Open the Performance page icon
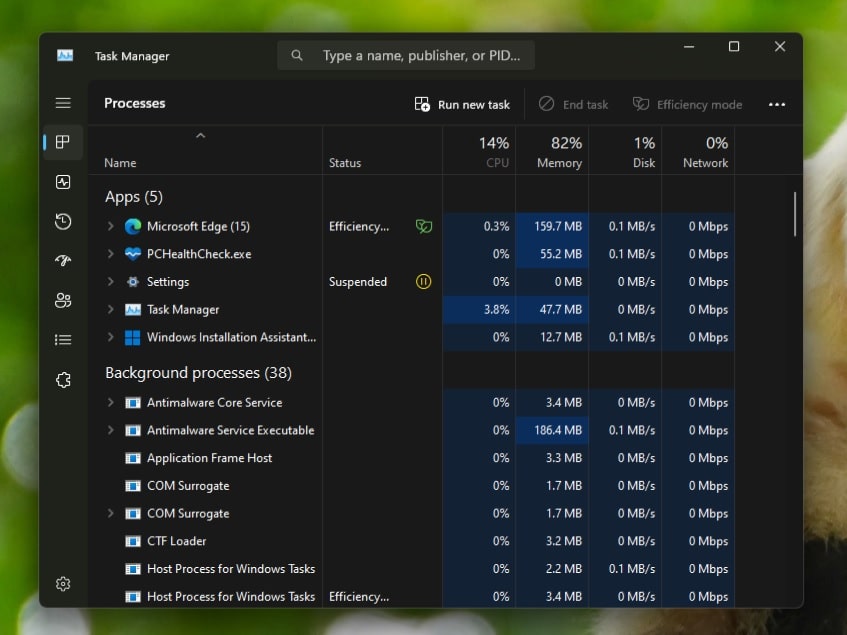Viewport: 847px width, 635px height. (63, 182)
